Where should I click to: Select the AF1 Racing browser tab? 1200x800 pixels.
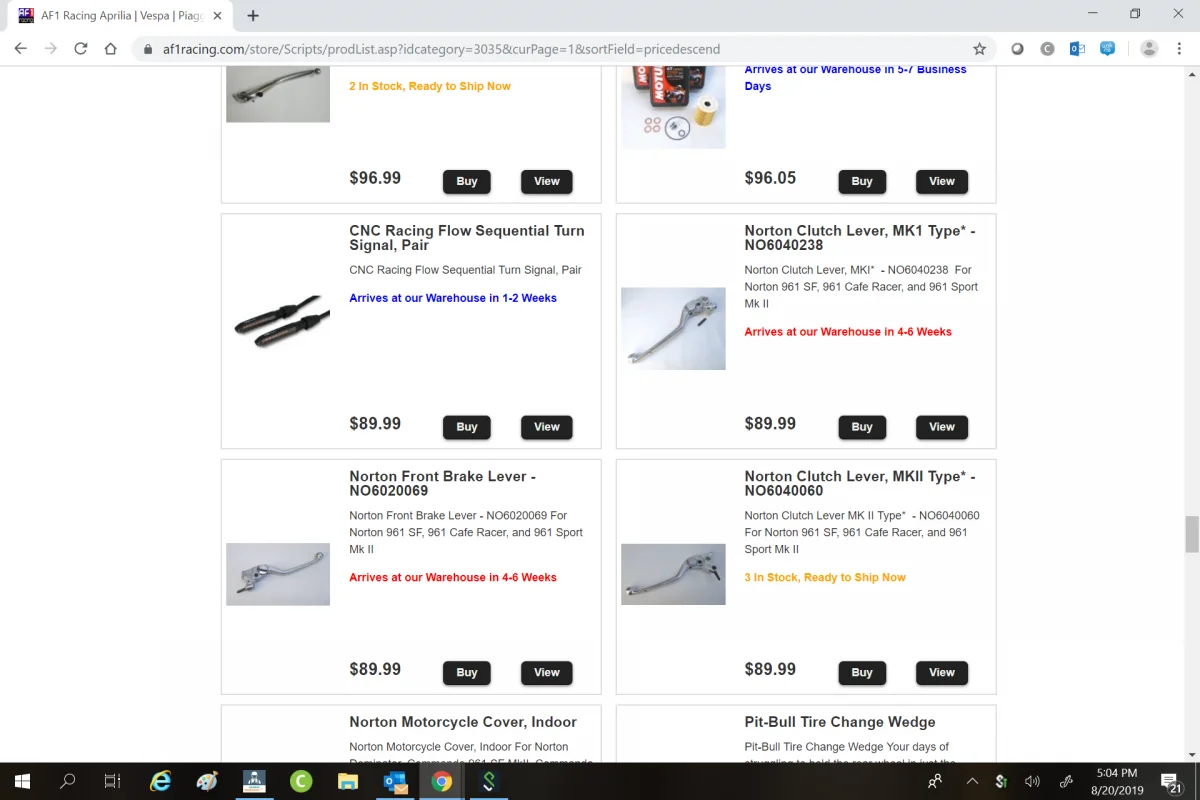(118, 16)
